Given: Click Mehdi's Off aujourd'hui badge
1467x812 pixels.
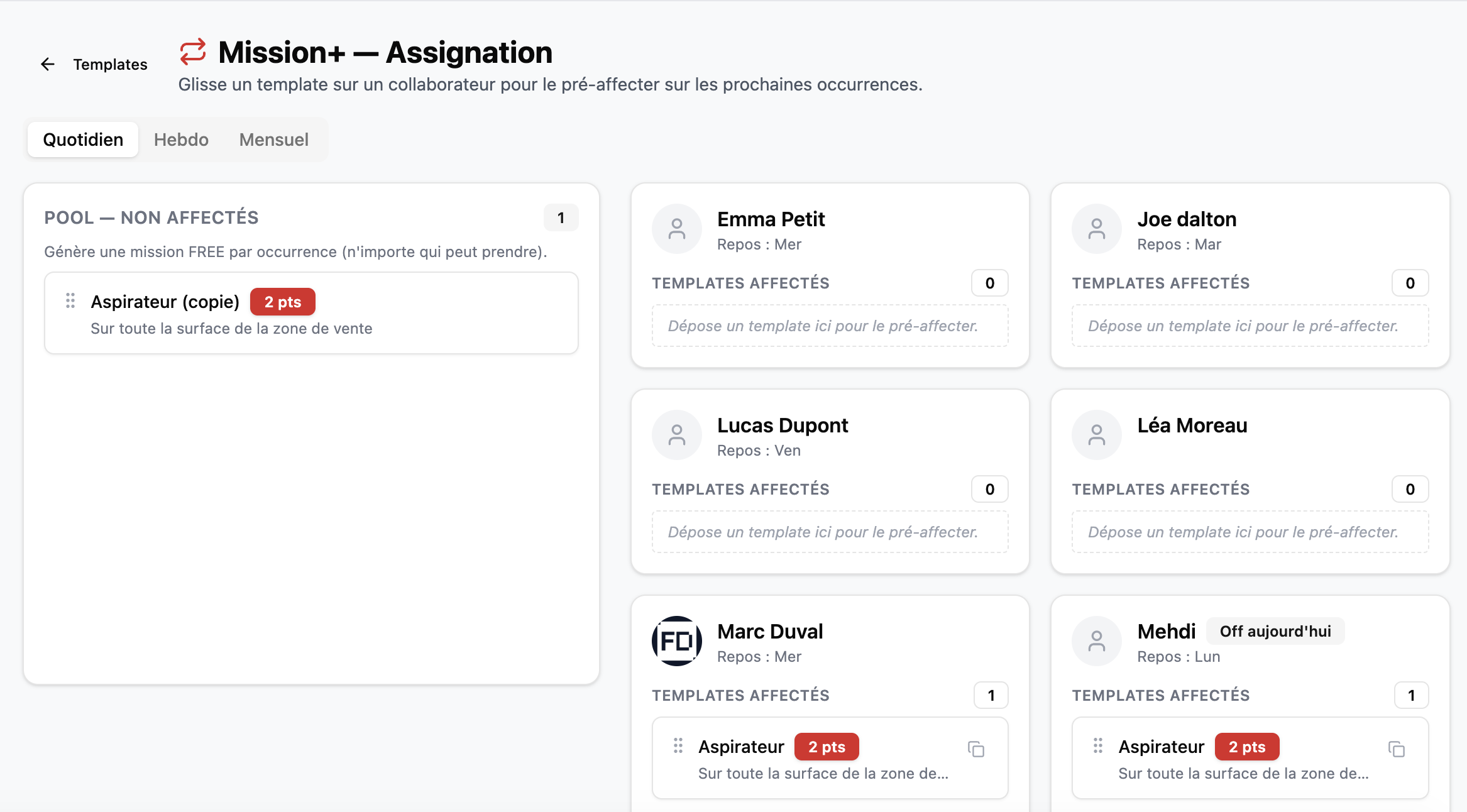Looking at the screenshot, I should [1275, 632].
